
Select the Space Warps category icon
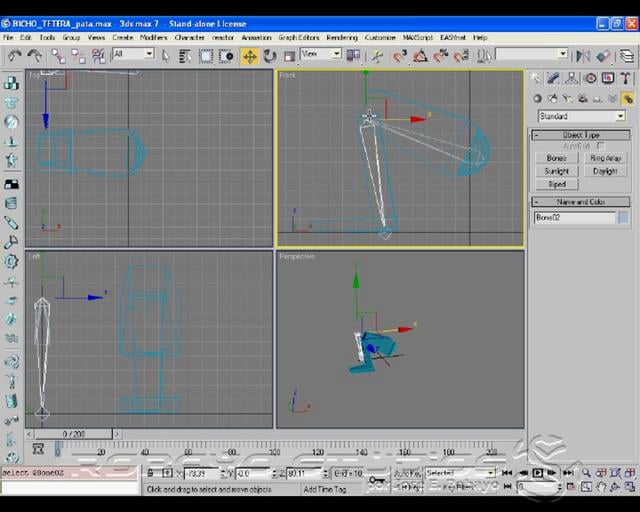(x=612, y=99)
